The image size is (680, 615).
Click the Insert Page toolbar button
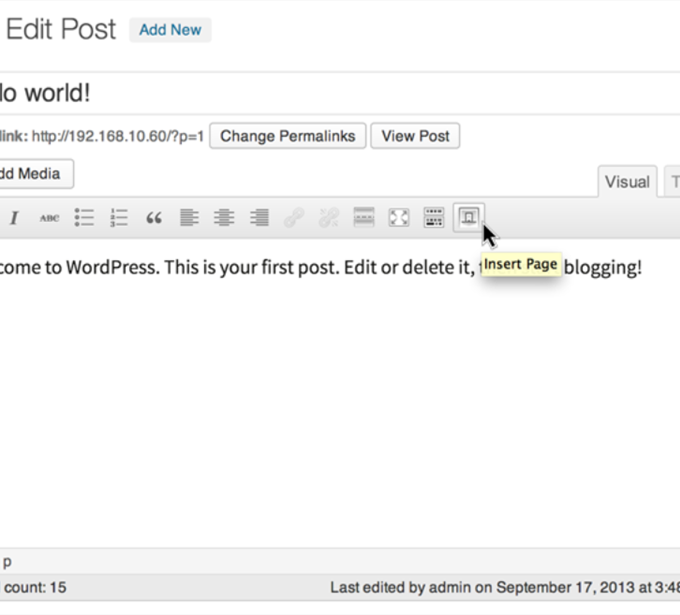click(x=468, y=218)
